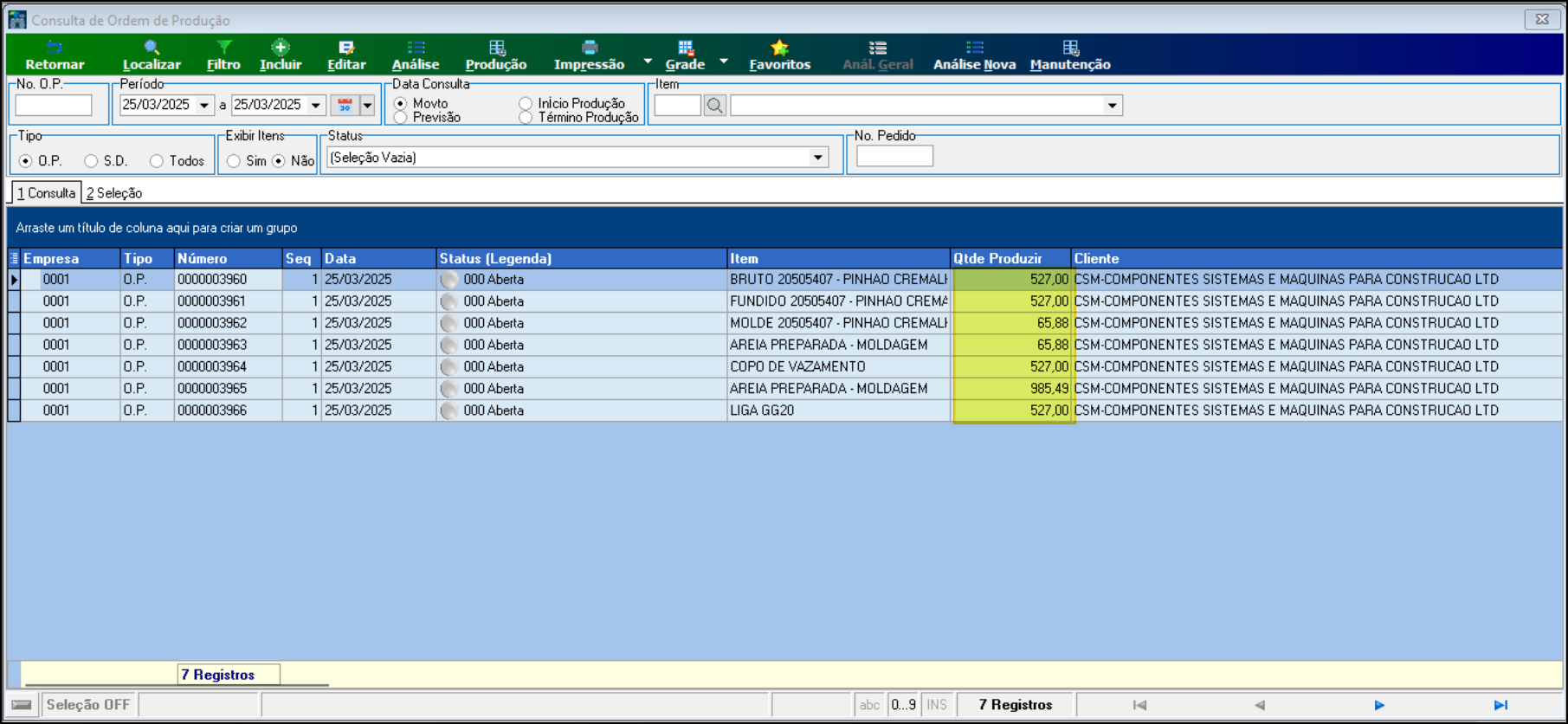Click the grid column chooser icon
1568x724 pixels.
point(14,258)
